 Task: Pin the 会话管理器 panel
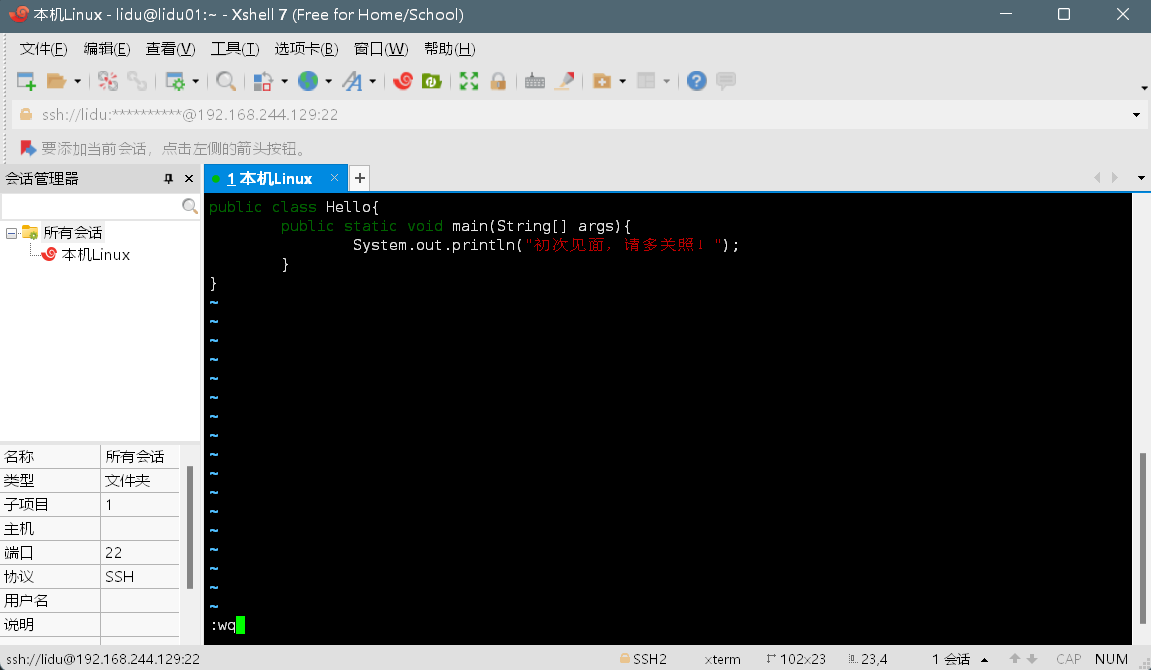[168, 178]
